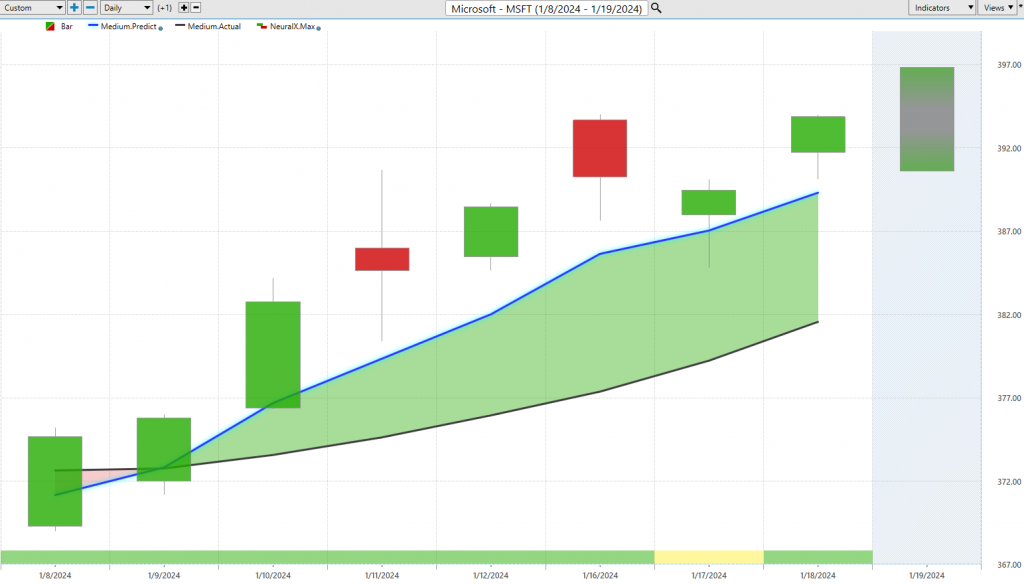Click the black plus forecast increment button
1024x585 pixels.
point(184,7)
